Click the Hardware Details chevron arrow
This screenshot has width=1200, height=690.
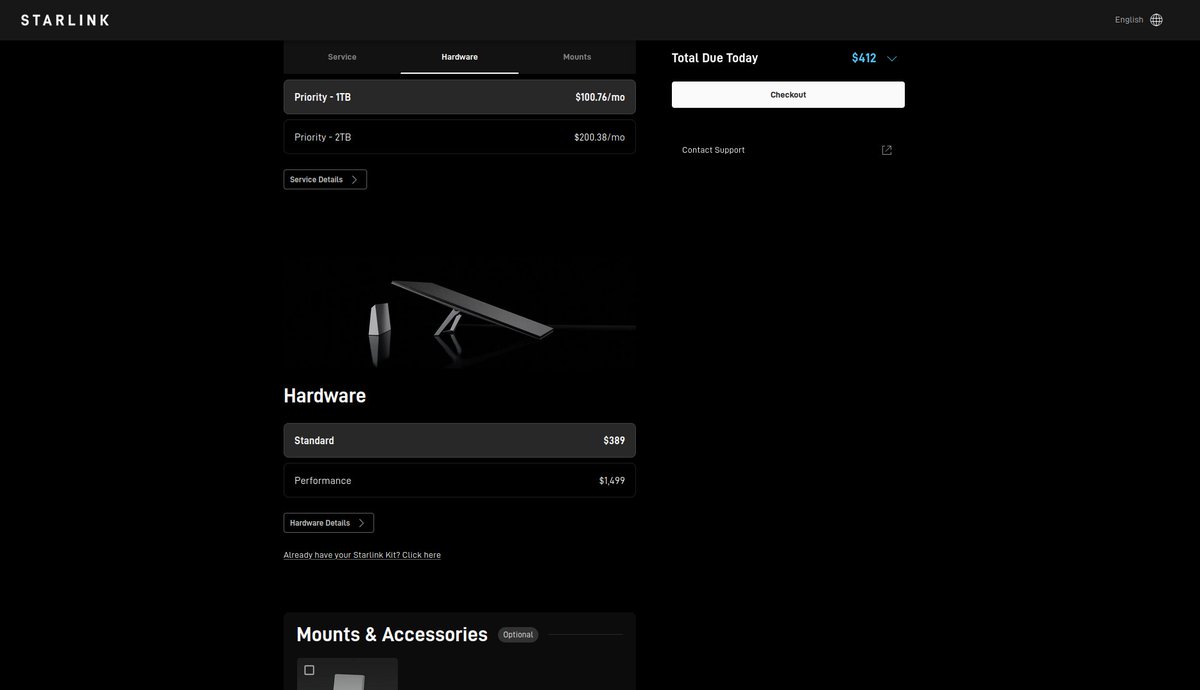coord(361,523)
